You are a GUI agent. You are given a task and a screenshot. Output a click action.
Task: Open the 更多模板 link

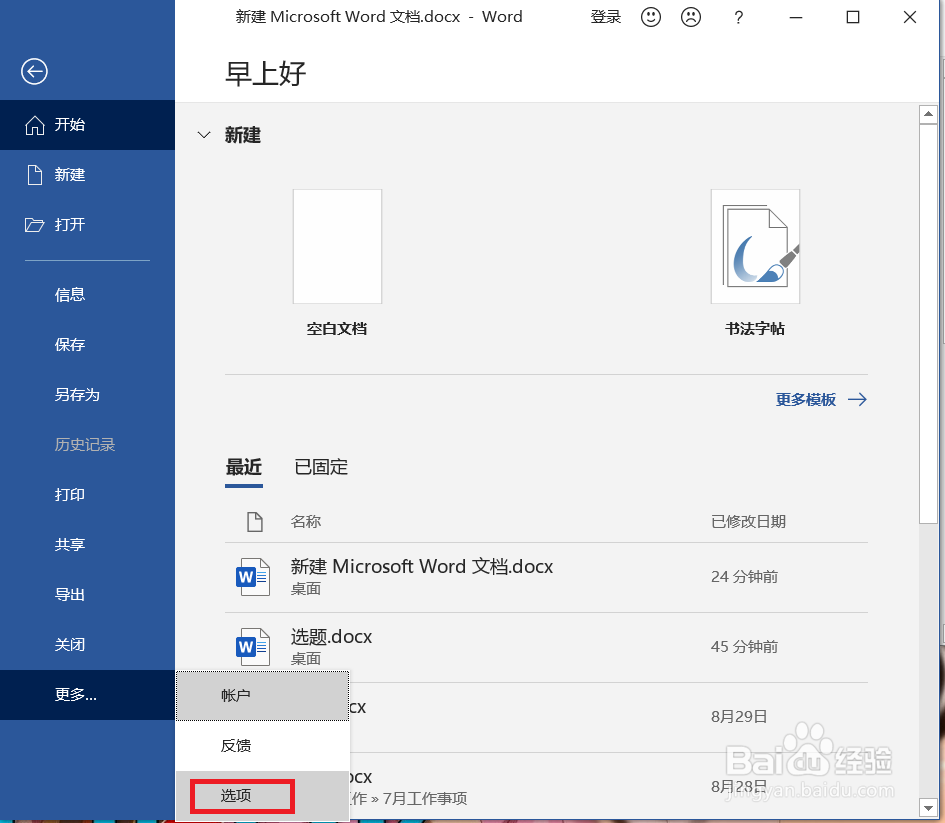click(805, 399)
